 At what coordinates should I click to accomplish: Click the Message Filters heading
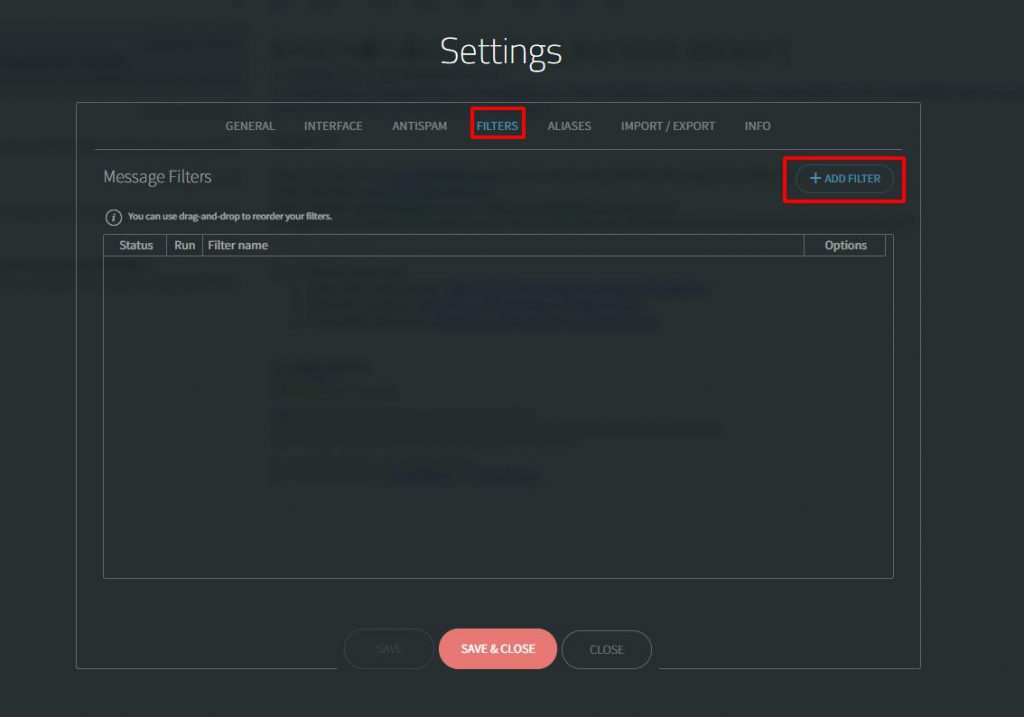click(157, 177)
